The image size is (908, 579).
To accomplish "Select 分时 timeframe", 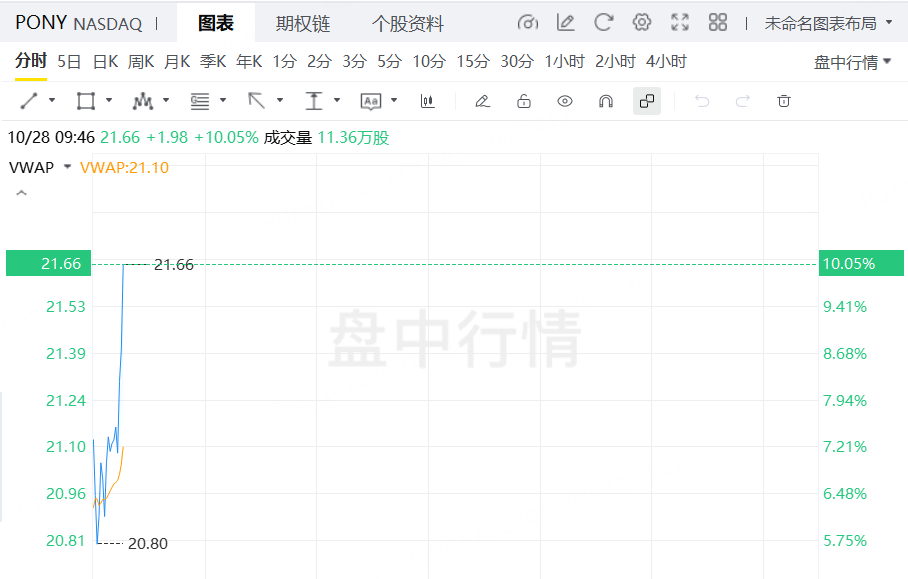I will coord(31,61).
